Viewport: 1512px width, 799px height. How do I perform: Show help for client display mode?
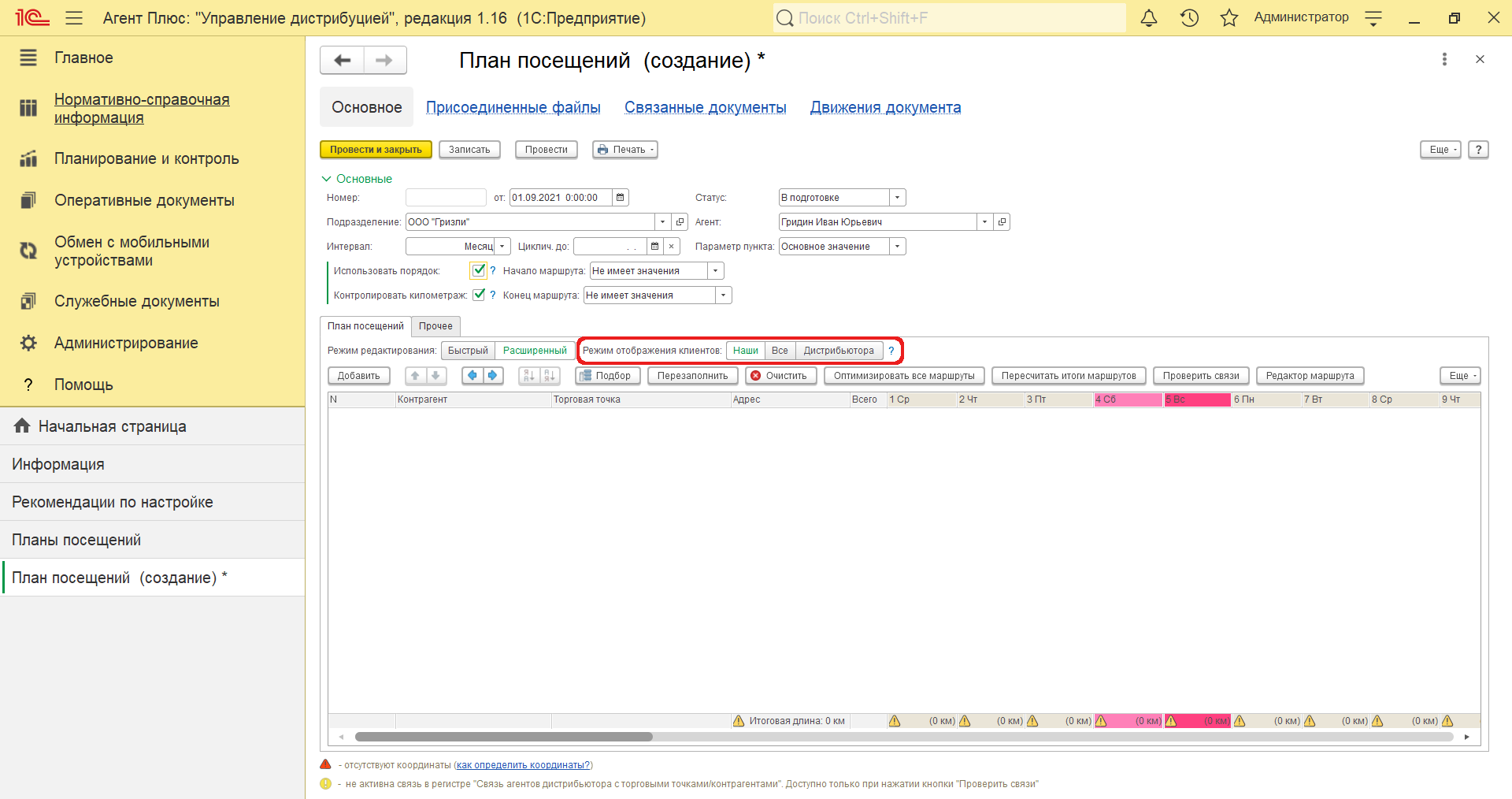891,351
